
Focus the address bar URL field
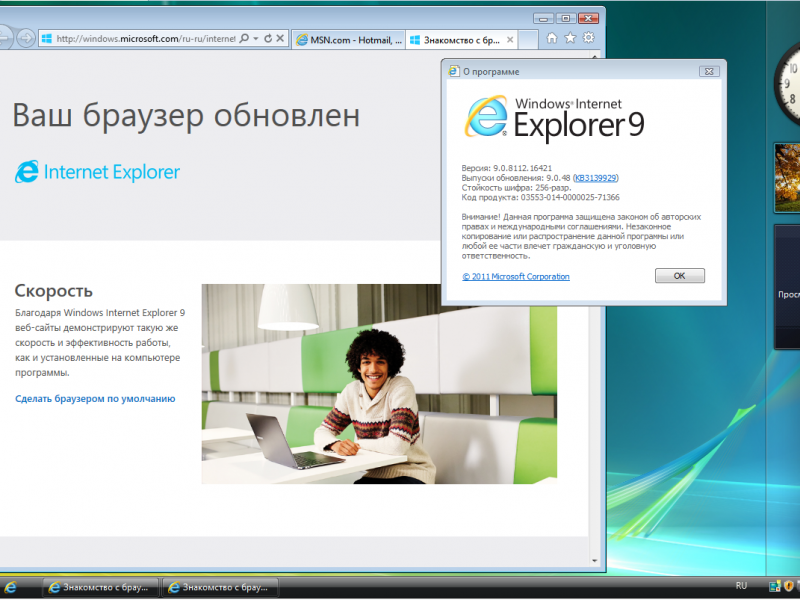click(x=145, y=39)
